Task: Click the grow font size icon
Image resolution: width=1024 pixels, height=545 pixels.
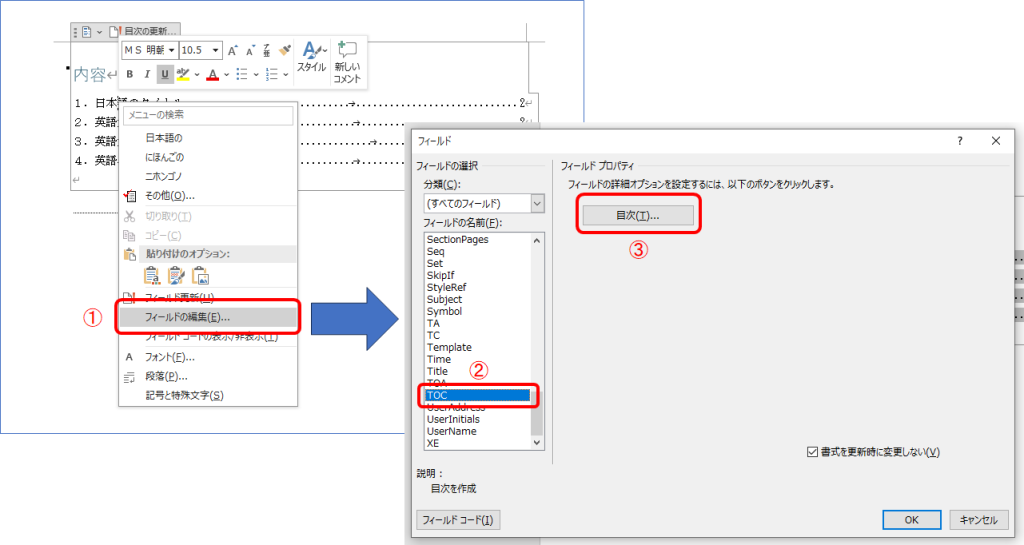Action: [232, 50]
